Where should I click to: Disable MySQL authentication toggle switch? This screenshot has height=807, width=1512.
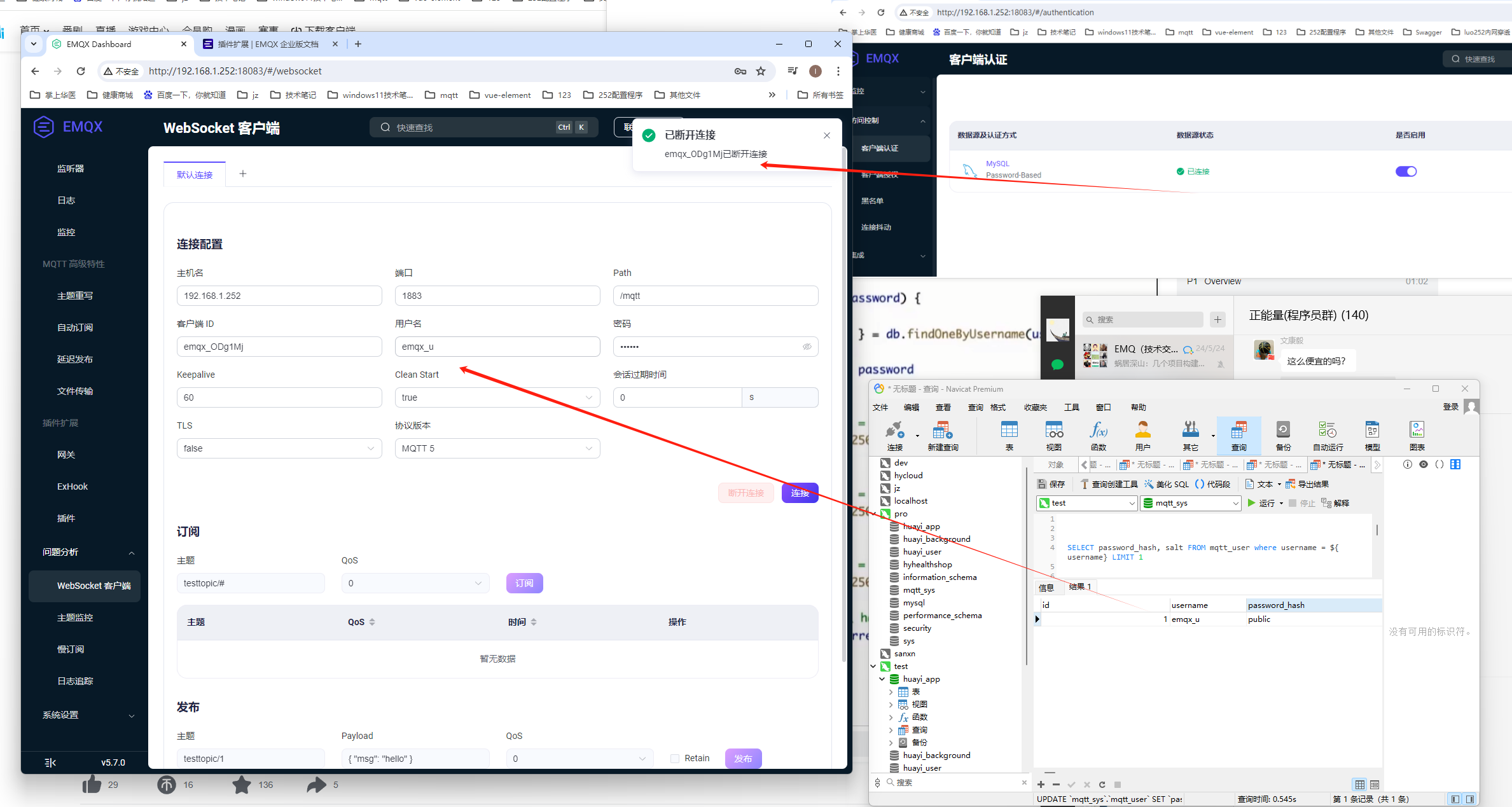click(1406, 171)
